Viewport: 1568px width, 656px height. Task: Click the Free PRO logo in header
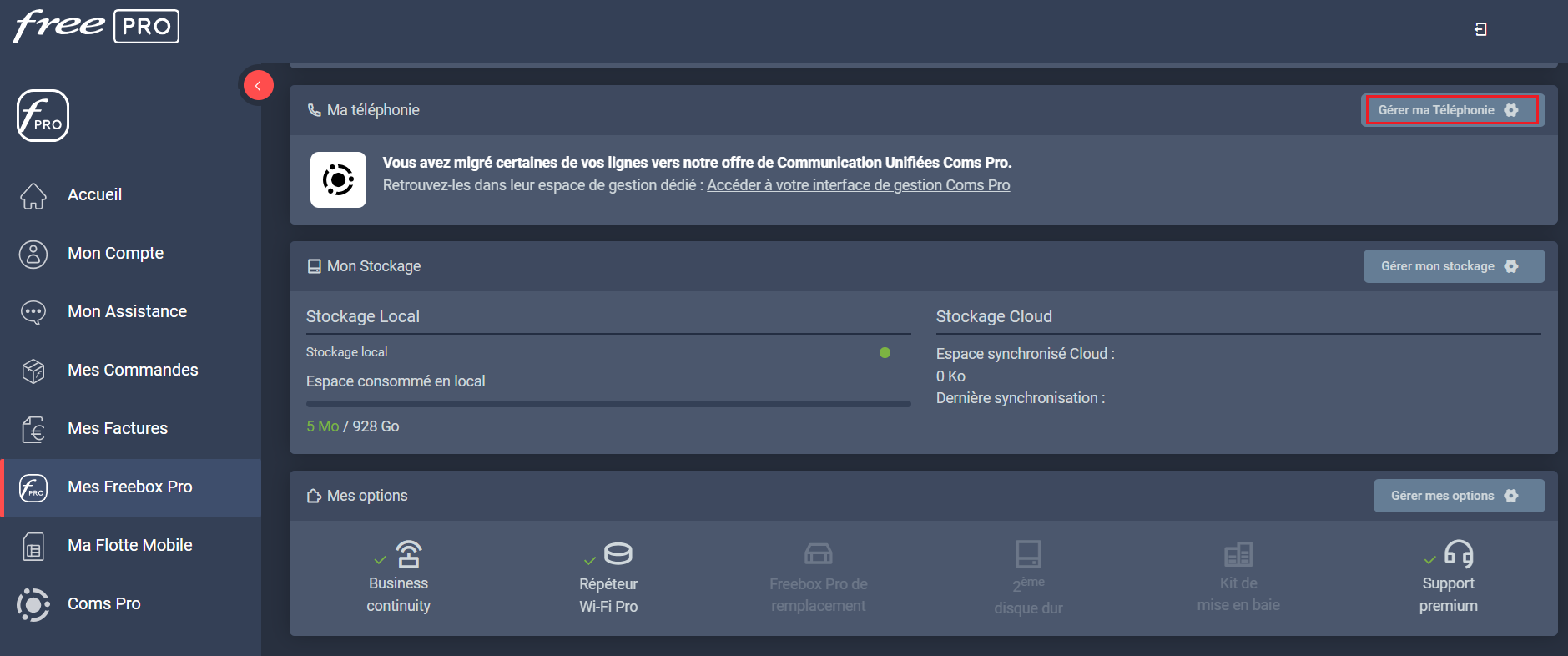click(96, 26)
